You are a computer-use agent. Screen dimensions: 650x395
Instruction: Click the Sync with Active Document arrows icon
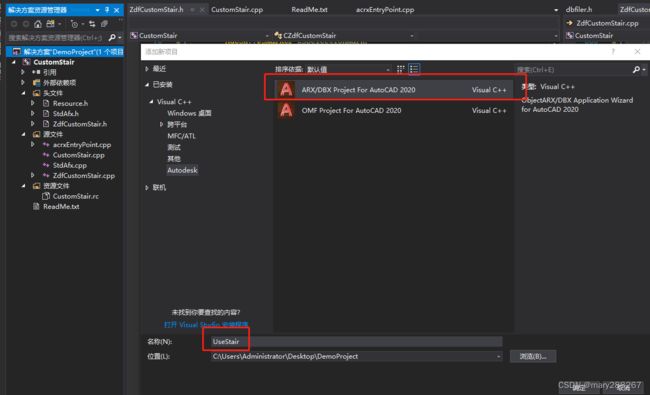(x=92, y=24)
